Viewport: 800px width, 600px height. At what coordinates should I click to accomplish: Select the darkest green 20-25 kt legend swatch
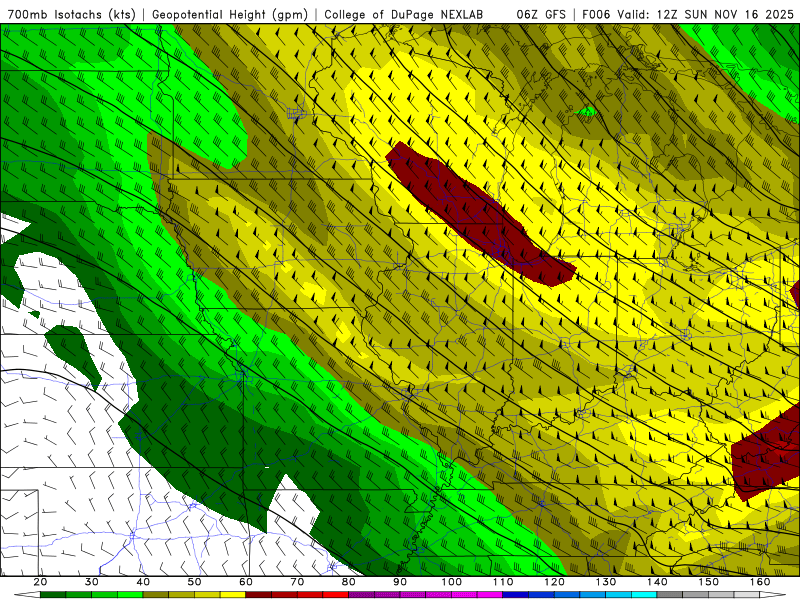(x=53, y=595)
